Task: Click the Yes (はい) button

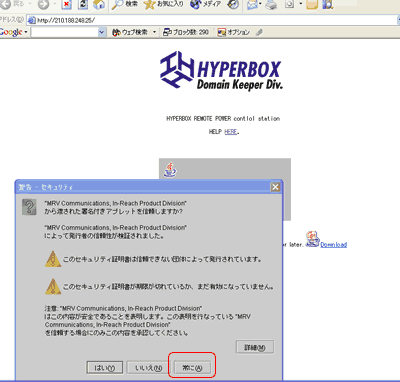Action: 105,368
